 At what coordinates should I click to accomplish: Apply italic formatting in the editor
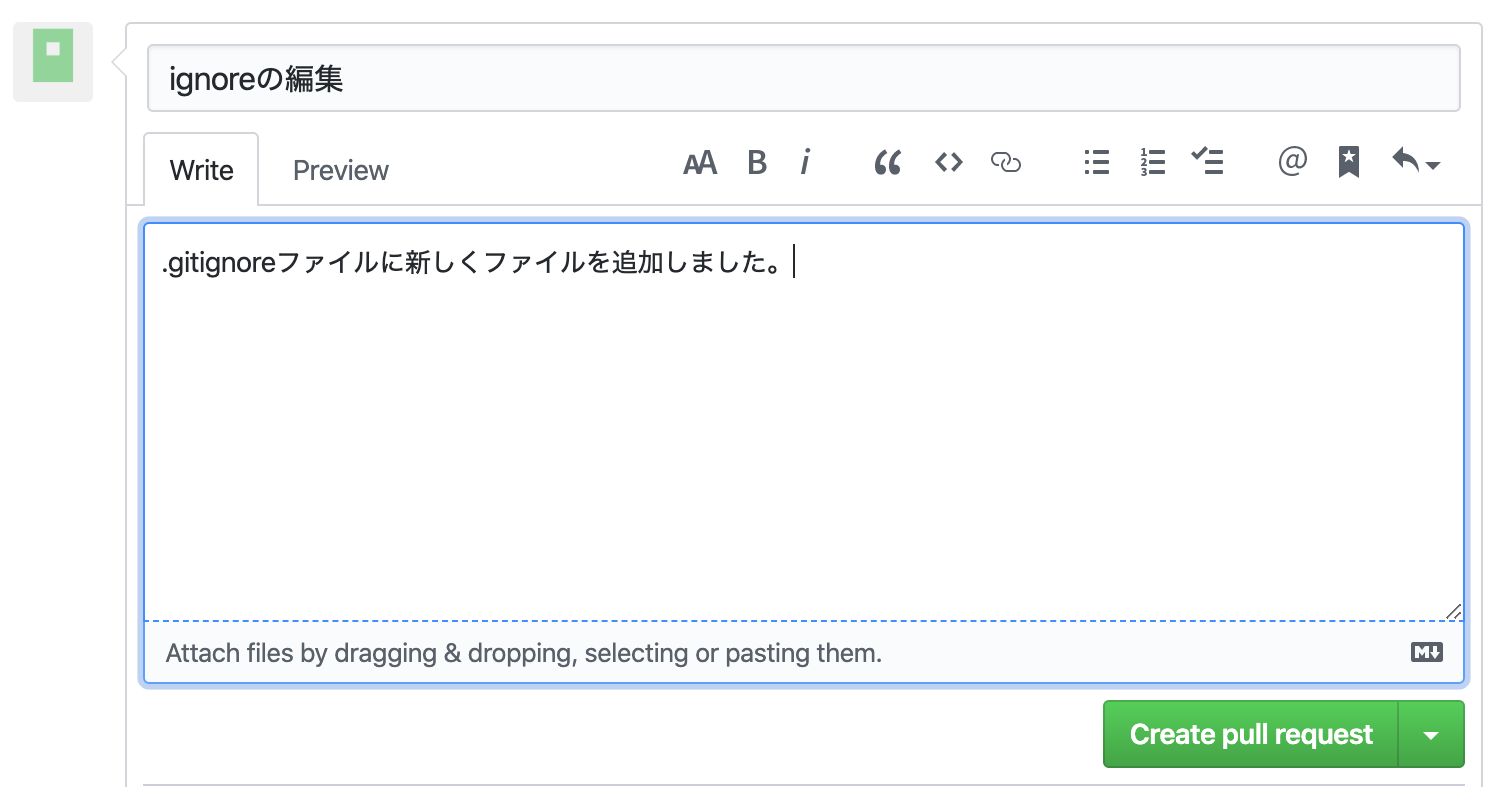(805, 162)
